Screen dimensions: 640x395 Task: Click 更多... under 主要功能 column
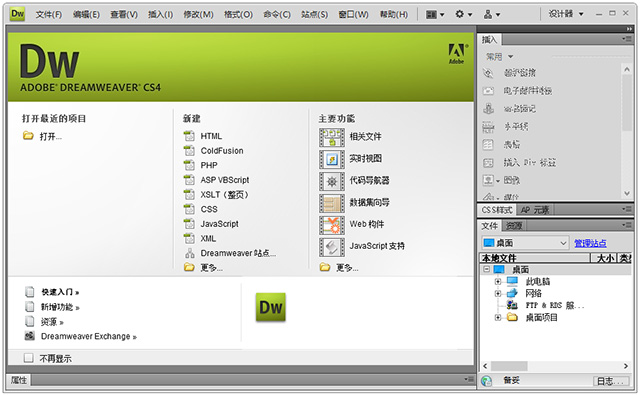pyautogui.click(x=347, y=268)
